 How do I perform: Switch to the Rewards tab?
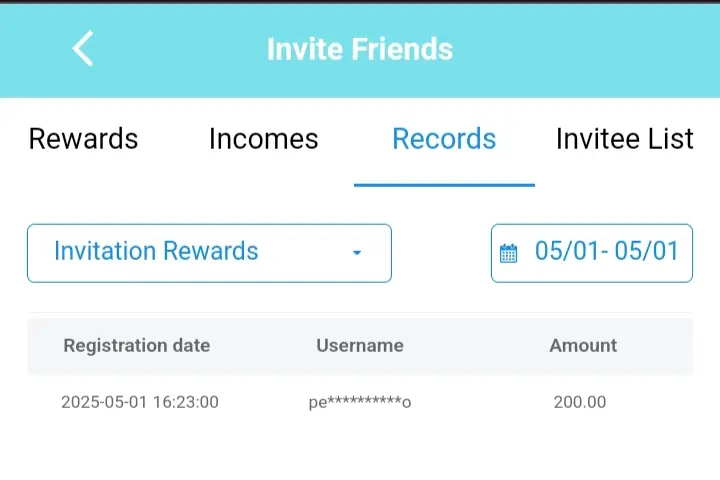83,139
